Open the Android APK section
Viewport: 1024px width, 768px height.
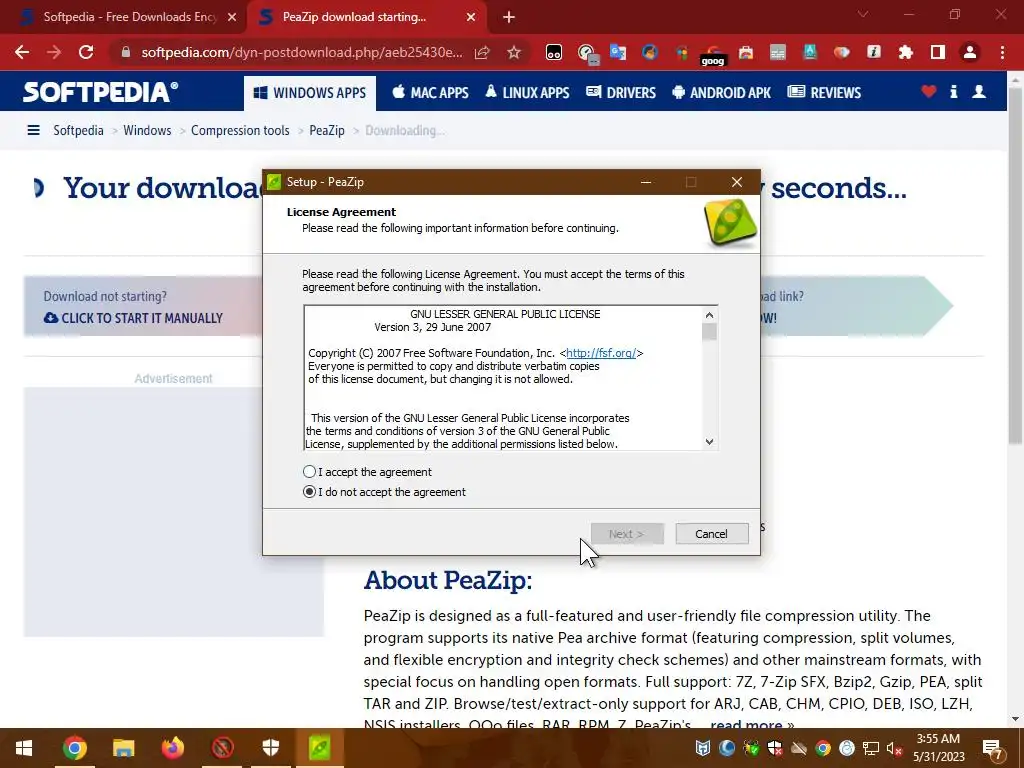722,93
